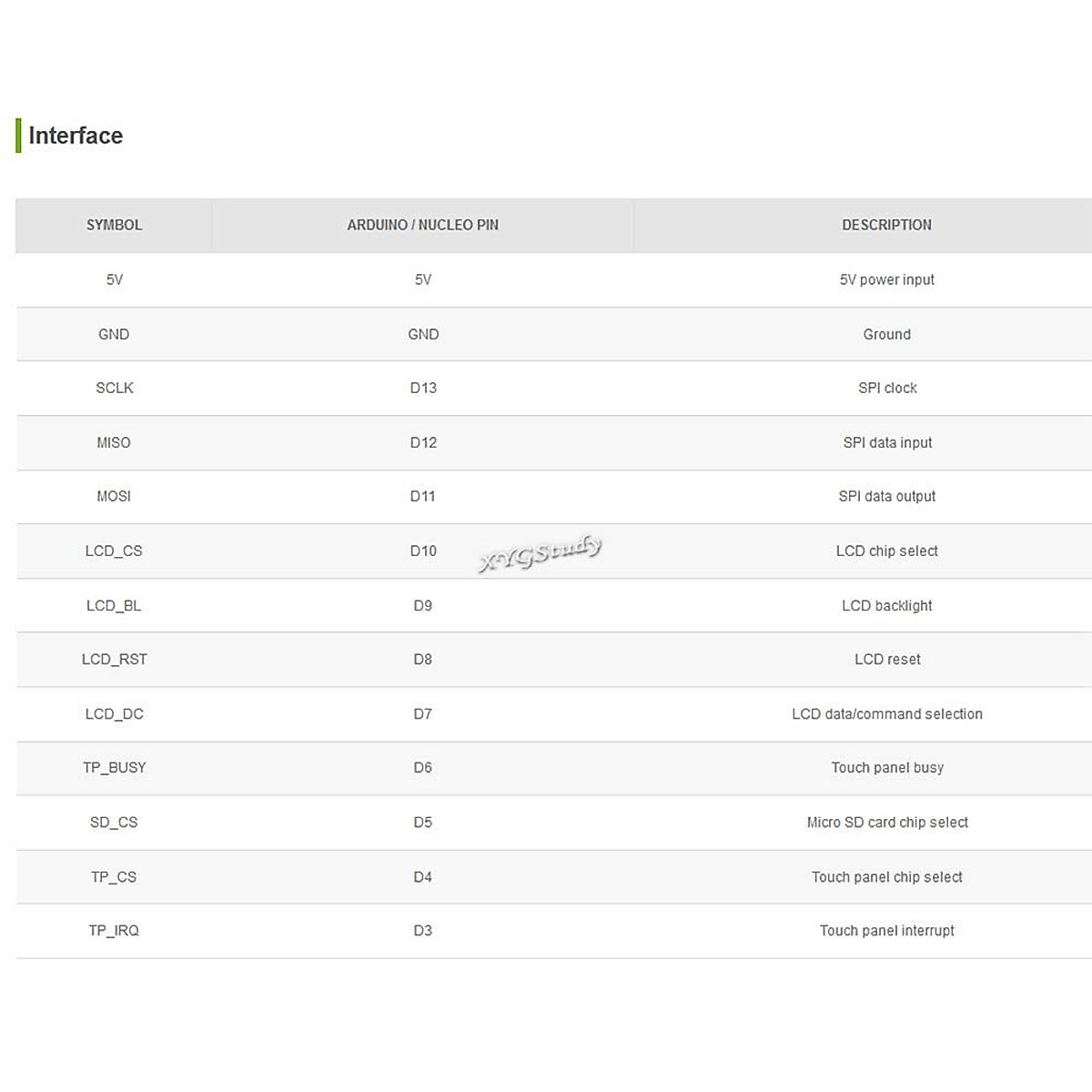Select the SCLK symbol cell
The width and height of the screenshot is (1092, 1092).
[114, 388]
